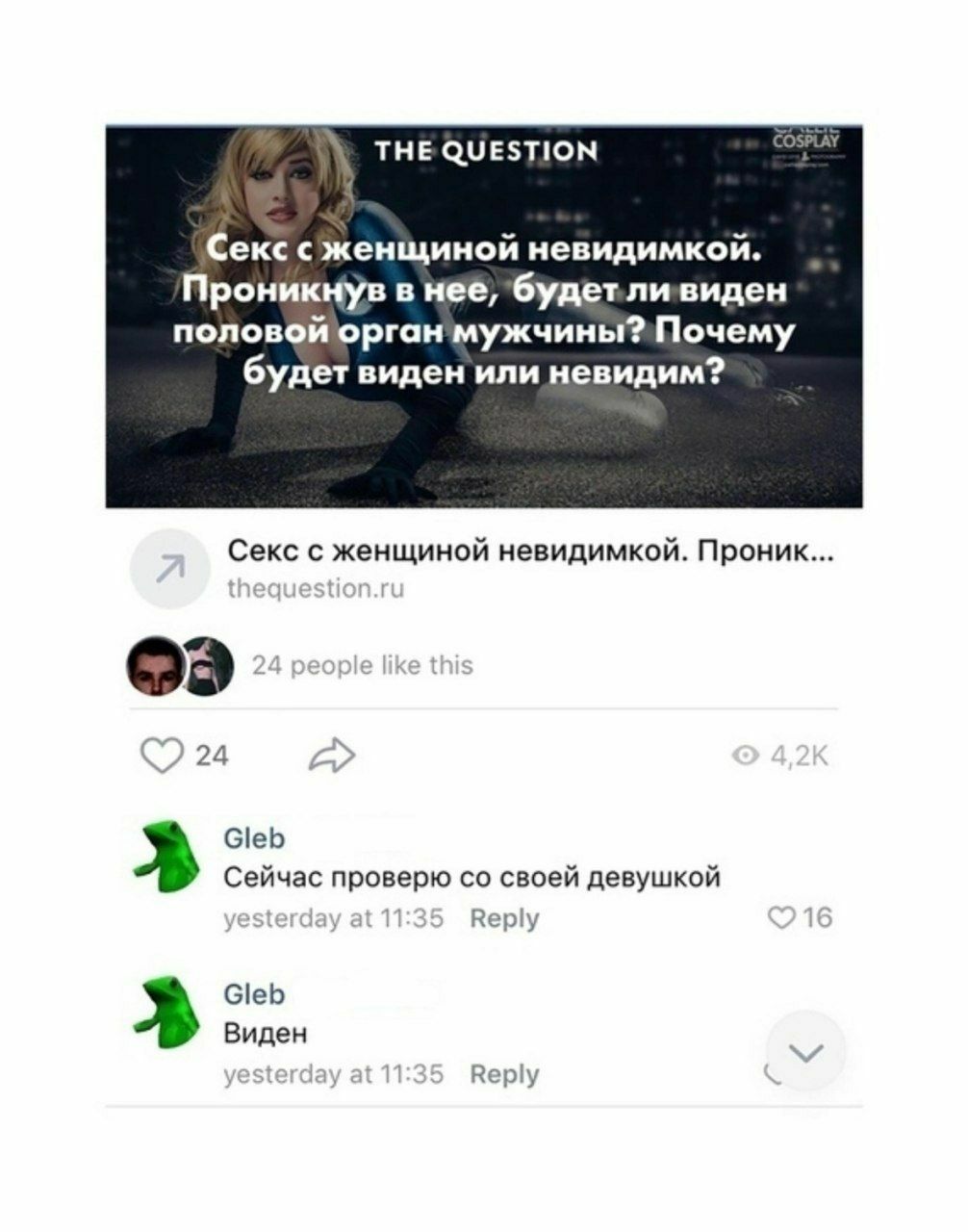Like the post with heart icon
The image size is (968, 1232).
pos(161,756)
